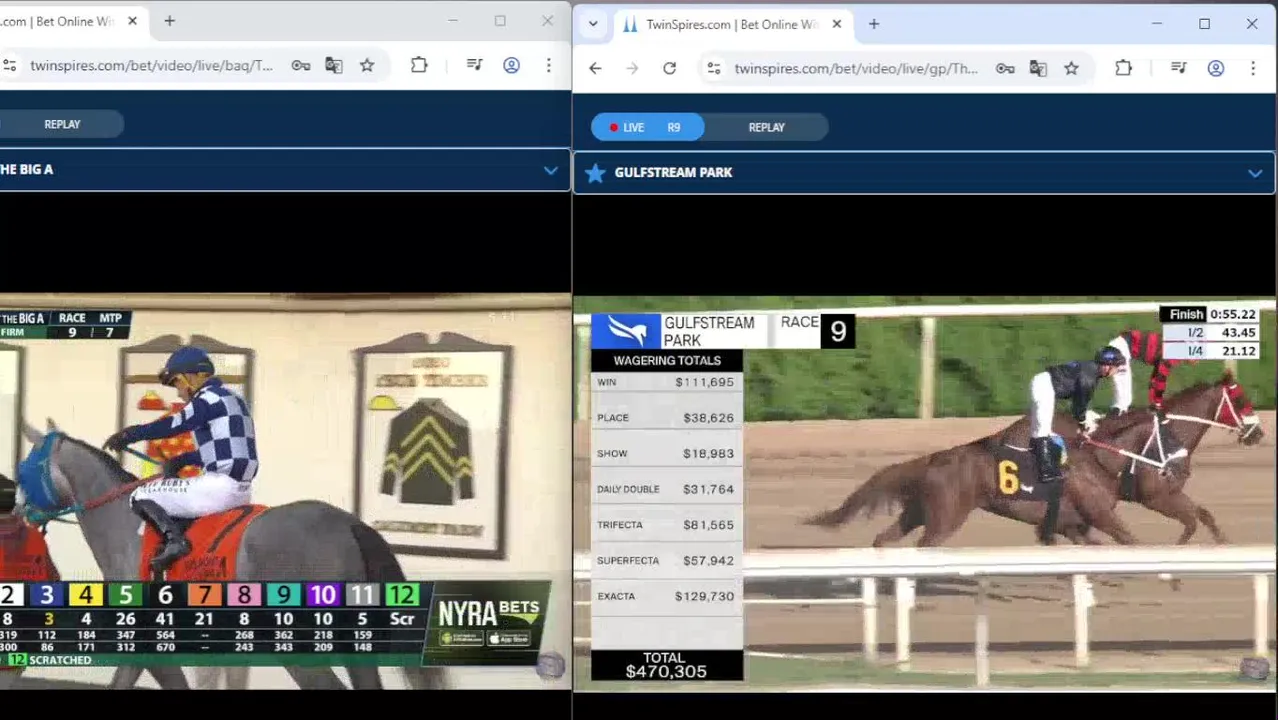Click right window address bar URL

[x=855, y=68]
